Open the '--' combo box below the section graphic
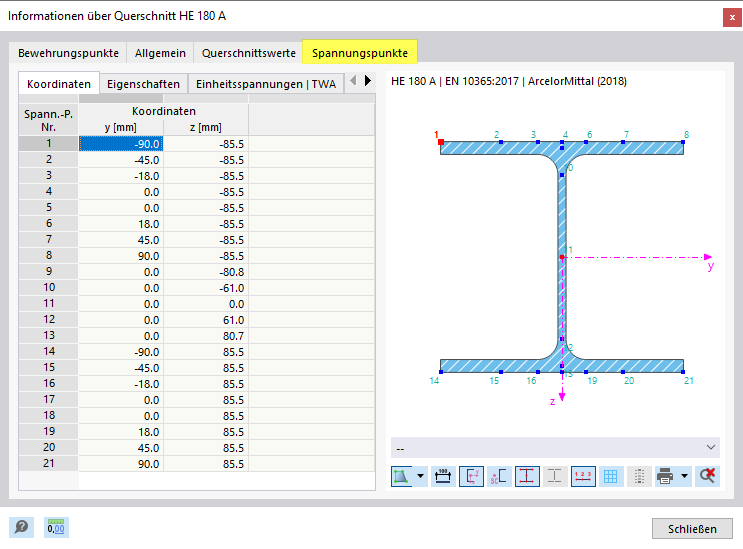 point(555,448)
